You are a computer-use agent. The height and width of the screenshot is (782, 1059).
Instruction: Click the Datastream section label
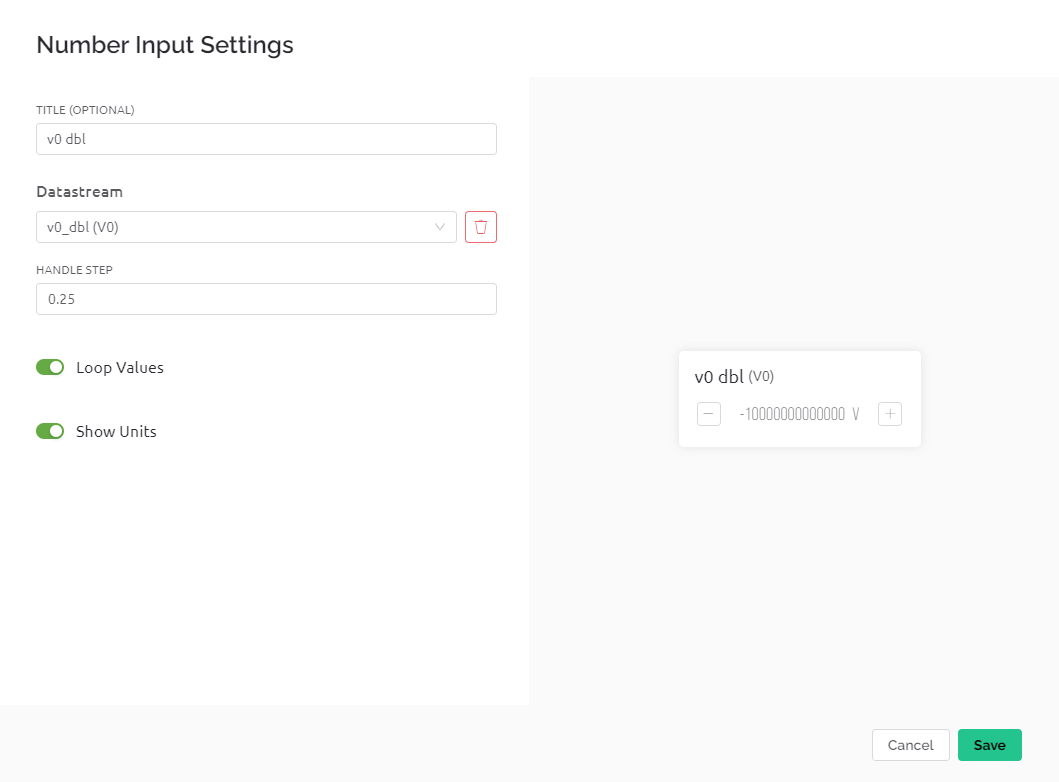[x=79, y=191]
